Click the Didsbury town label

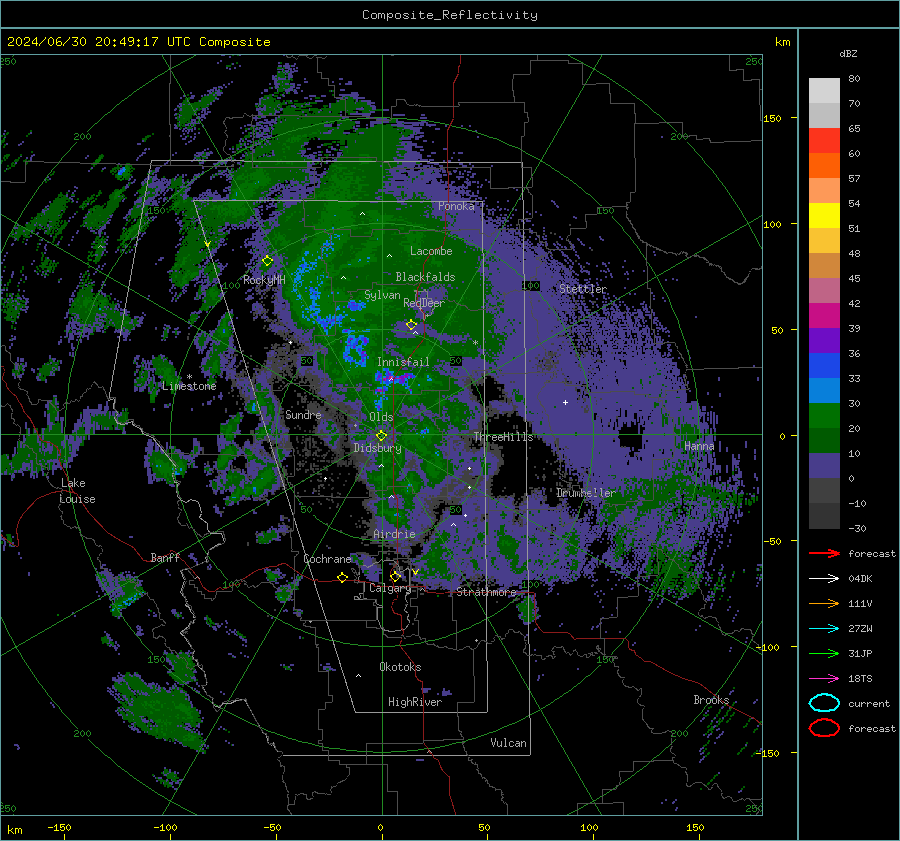[x=377, y=448]
